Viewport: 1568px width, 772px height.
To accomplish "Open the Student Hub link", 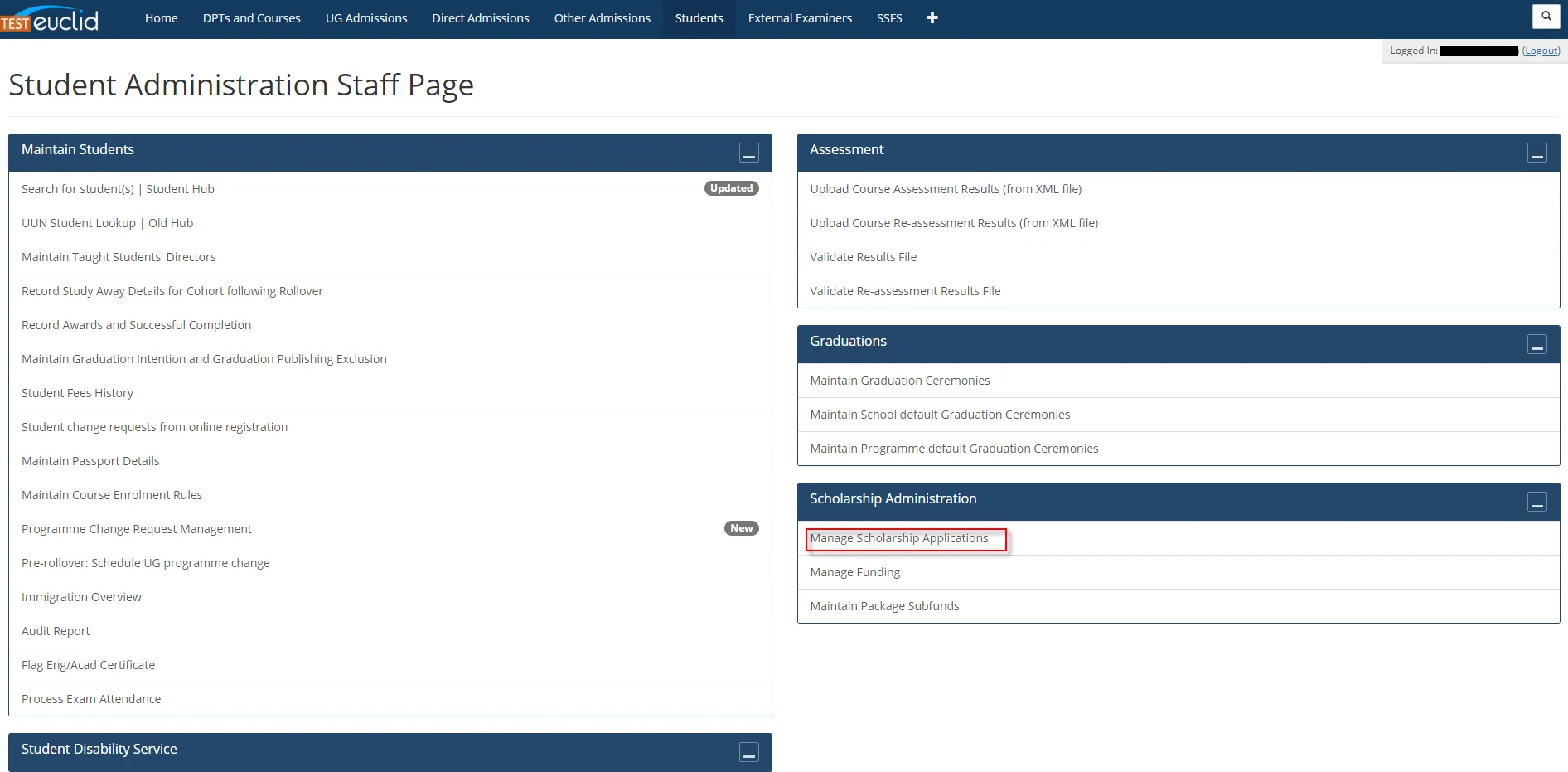I will click(x=180, y=189).
